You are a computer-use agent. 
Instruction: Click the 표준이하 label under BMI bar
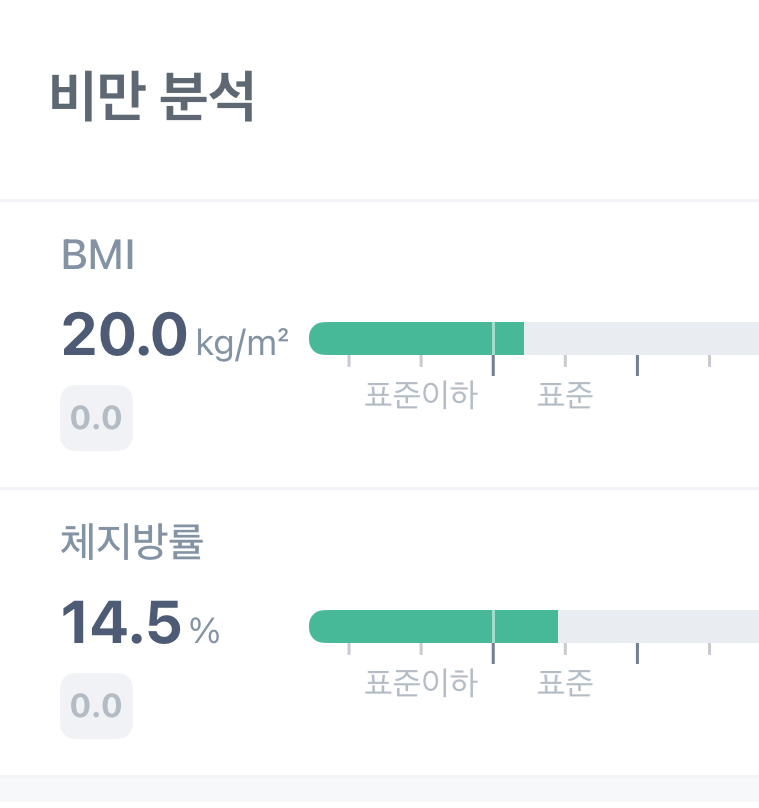click(421, 395)
